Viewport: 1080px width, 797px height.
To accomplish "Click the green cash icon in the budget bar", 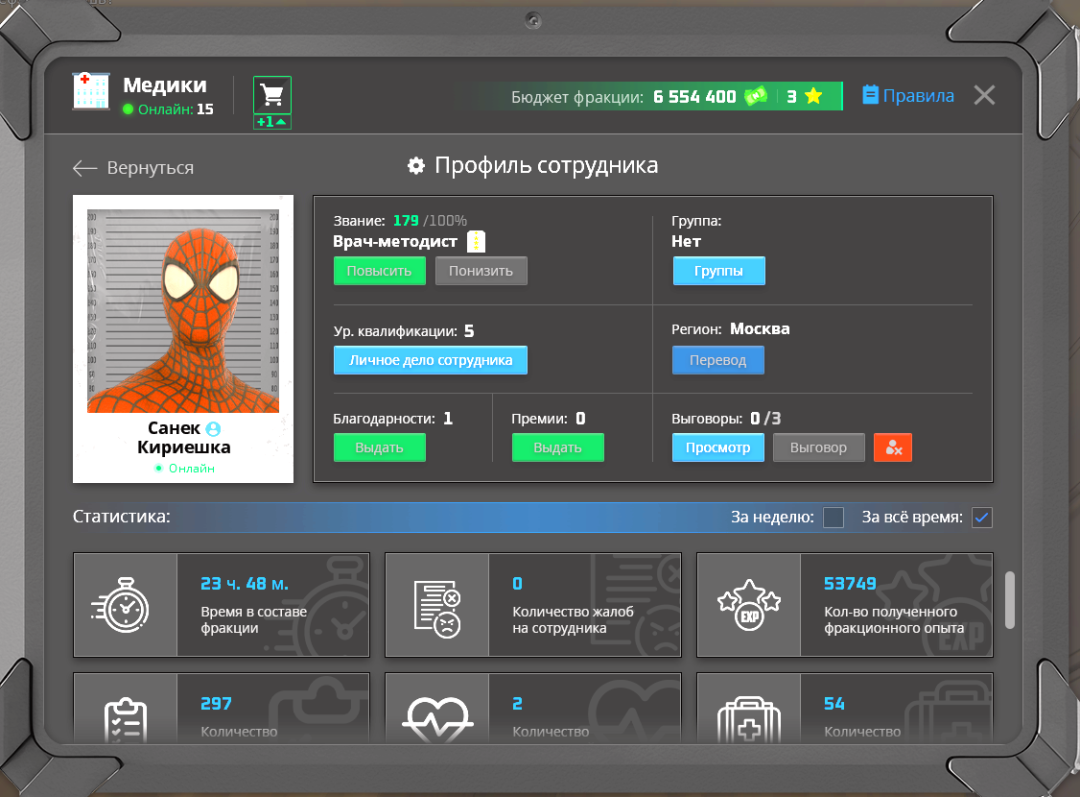I will click(x=756, y=96).
